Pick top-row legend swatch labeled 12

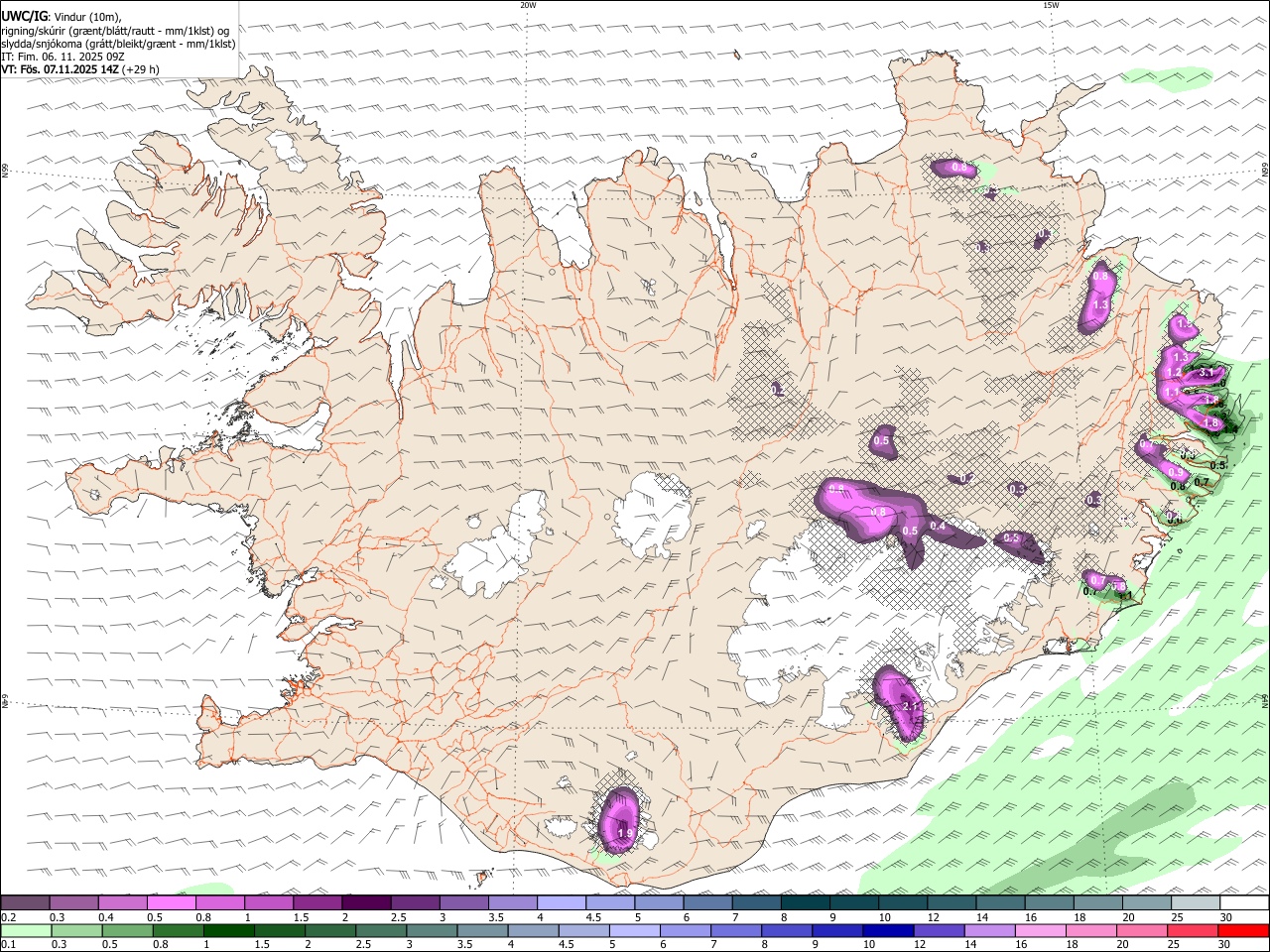point(951,902)
